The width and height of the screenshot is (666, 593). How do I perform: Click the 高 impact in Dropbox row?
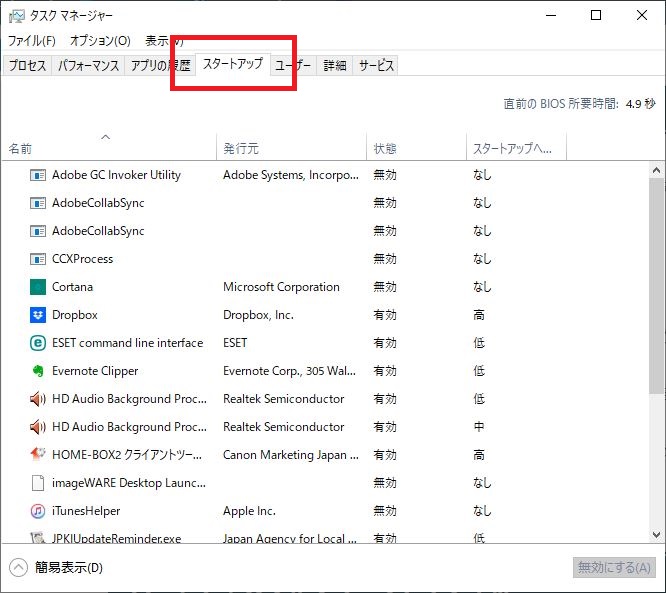479,315
